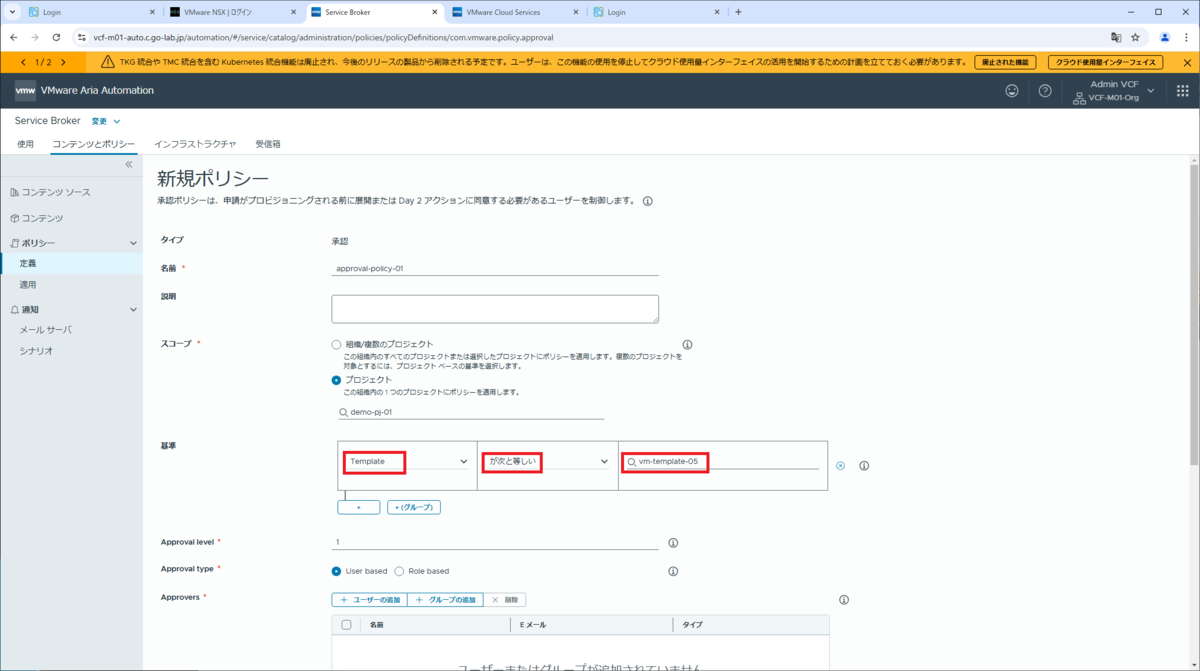Image resolution: width=1200 pixels, height=671 pixels.
Task: Click info icon next to policy description
Action: tap(648, 201)
